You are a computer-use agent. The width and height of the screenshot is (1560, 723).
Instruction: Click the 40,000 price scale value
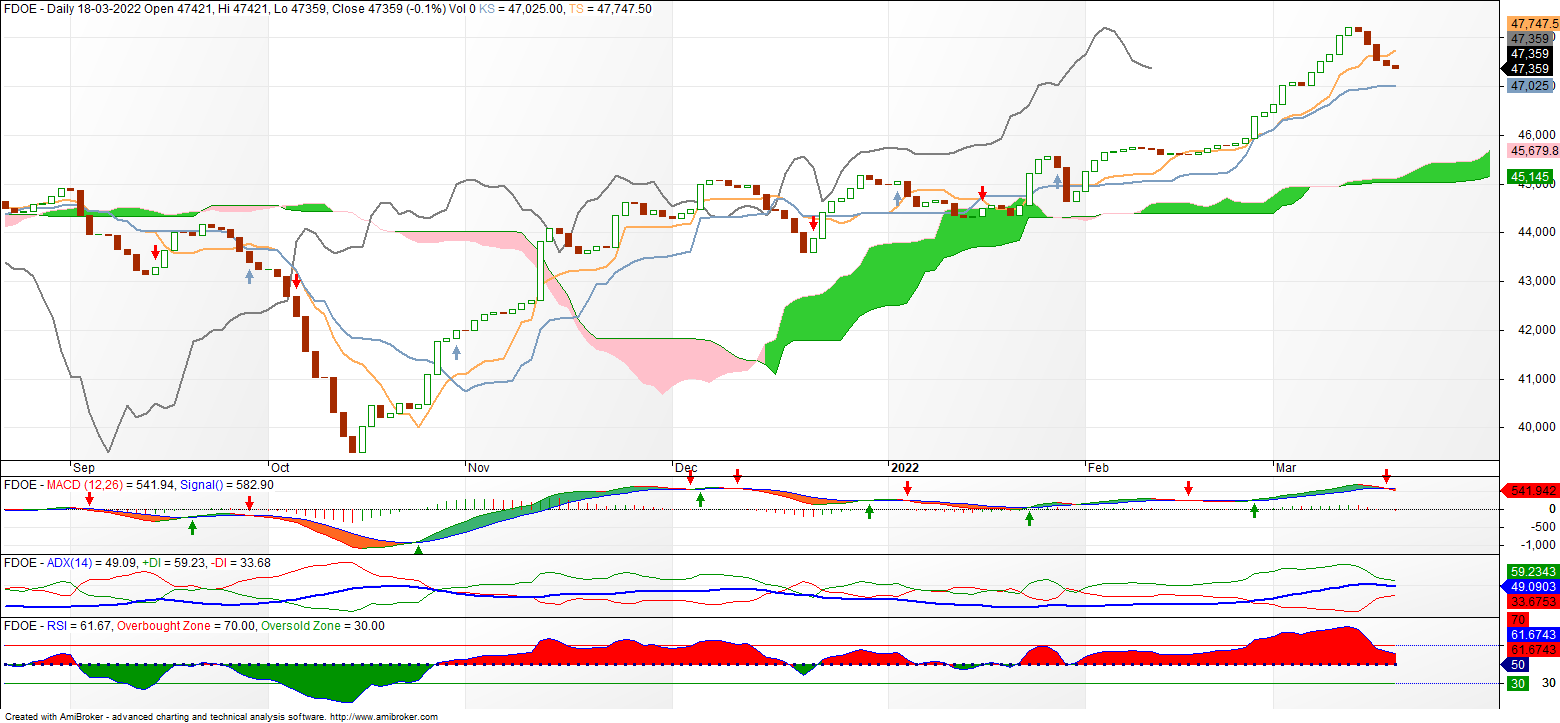point(1535,427)
